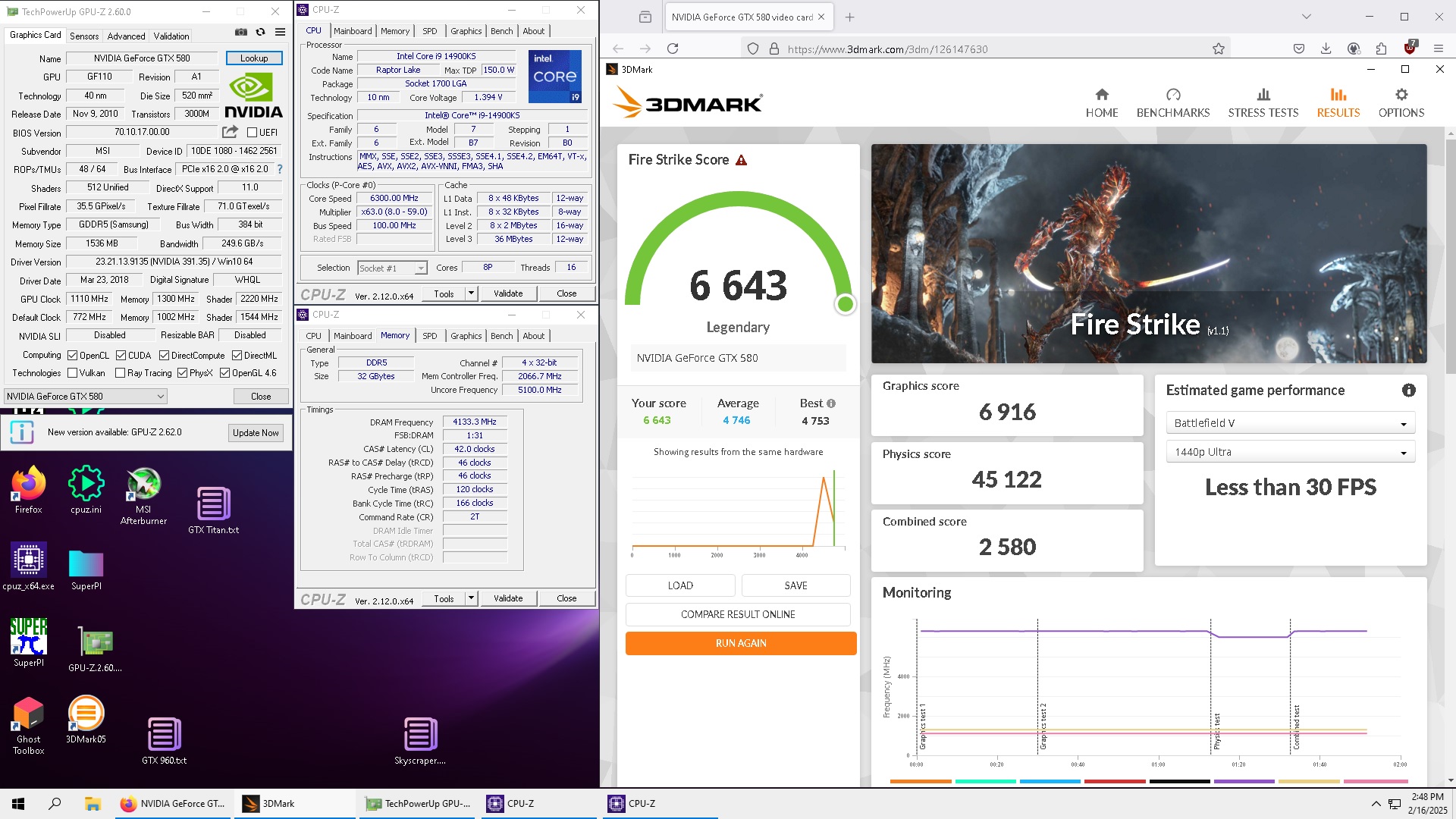Open the SuperPI folder icon
This screenshot has width=1456, height=819.
pyautogui.click(x=86, y=570)
